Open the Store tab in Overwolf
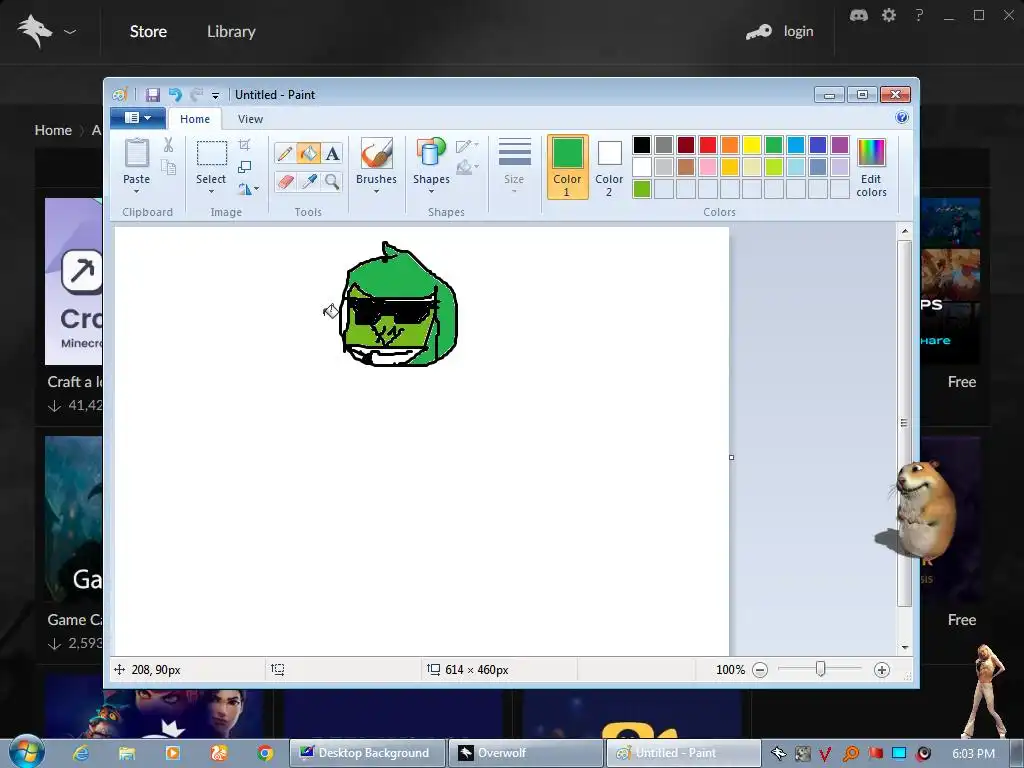The height and width of the screenshot is (768, 1024). [x=148, y=31]
